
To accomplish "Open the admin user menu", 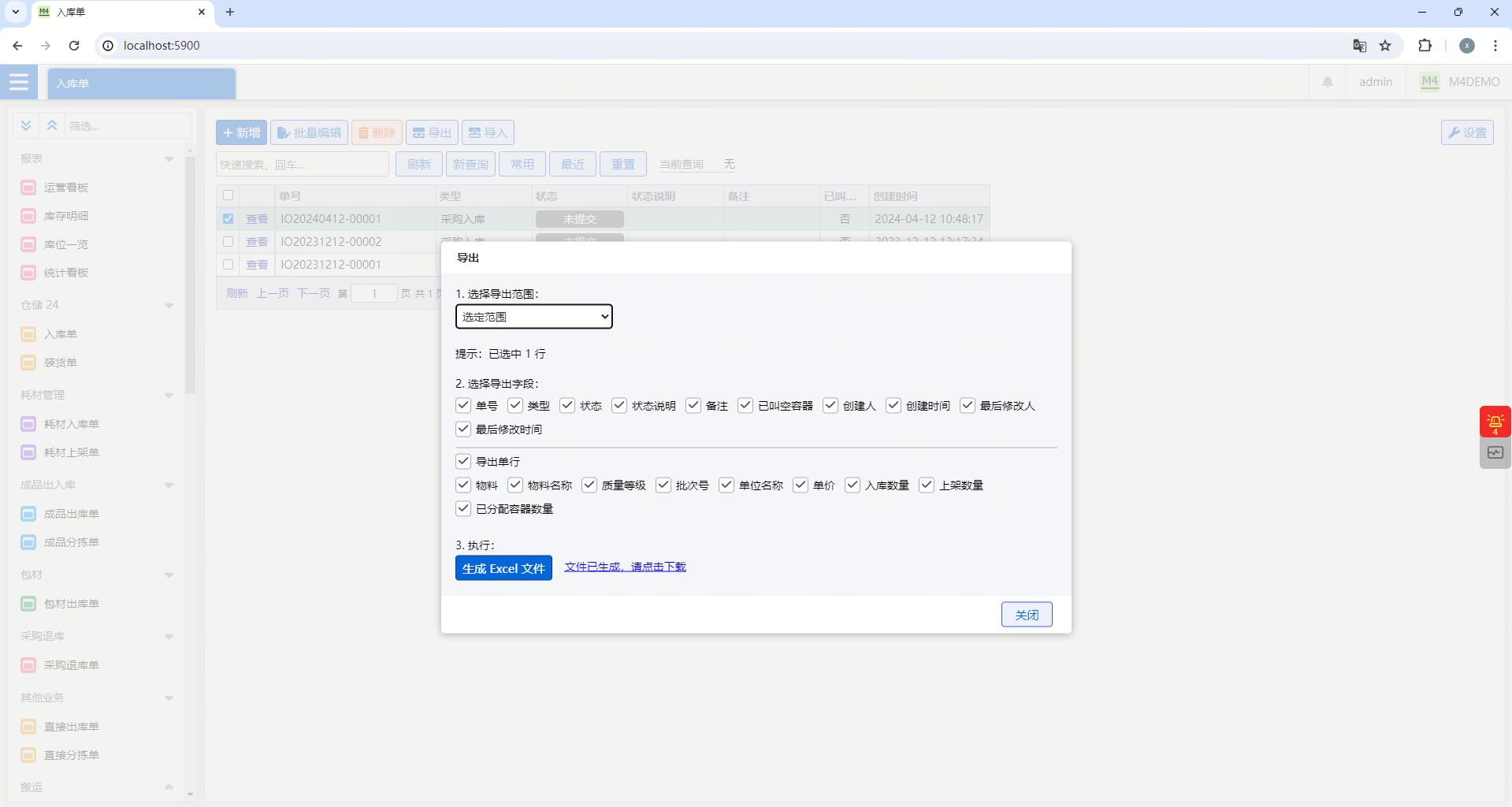I will click(1376, 82).
